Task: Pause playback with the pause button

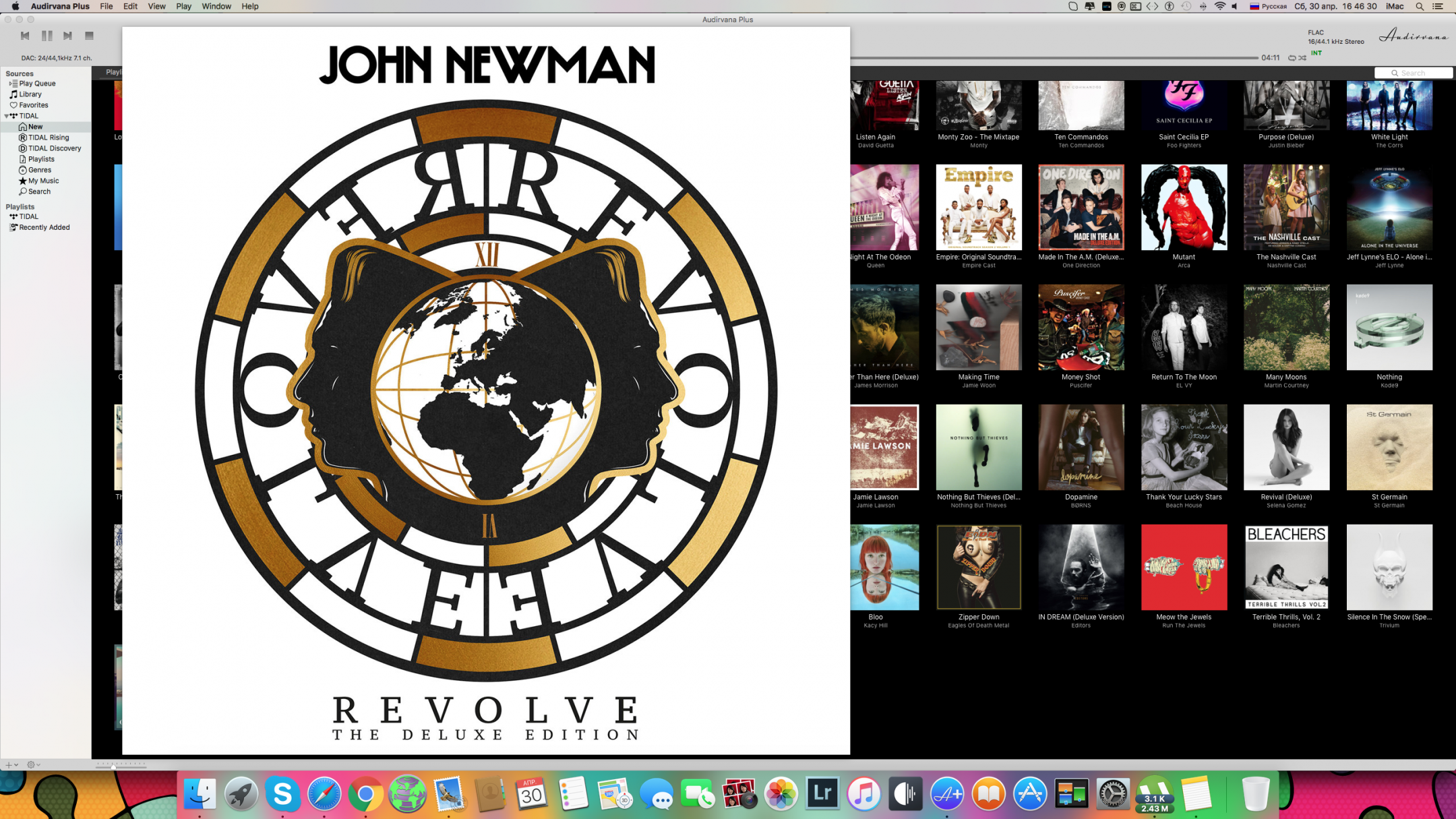Action: (x=47, y=36)
